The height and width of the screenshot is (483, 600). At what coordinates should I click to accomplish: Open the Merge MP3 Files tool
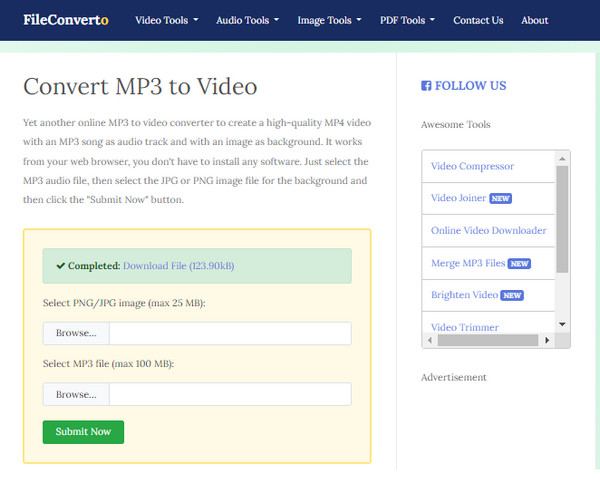click(468, 263)
